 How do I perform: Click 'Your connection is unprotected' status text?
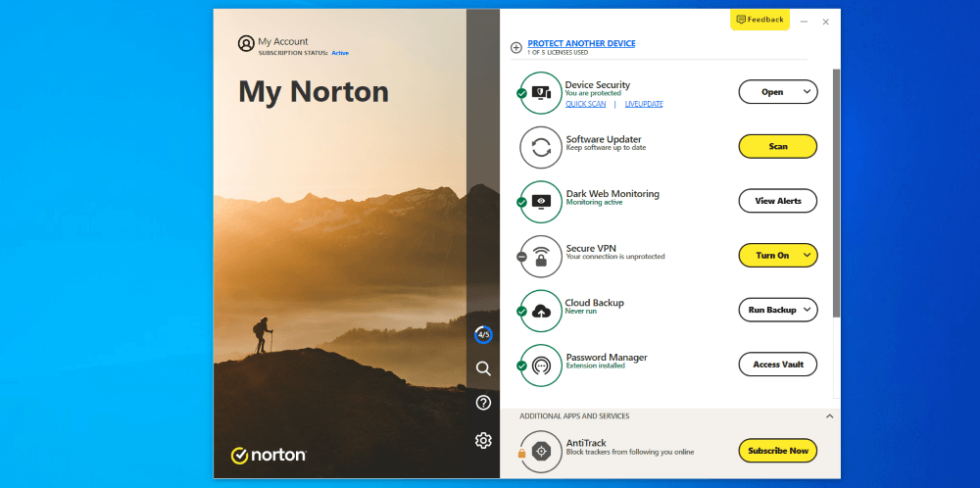click(615, 256)
